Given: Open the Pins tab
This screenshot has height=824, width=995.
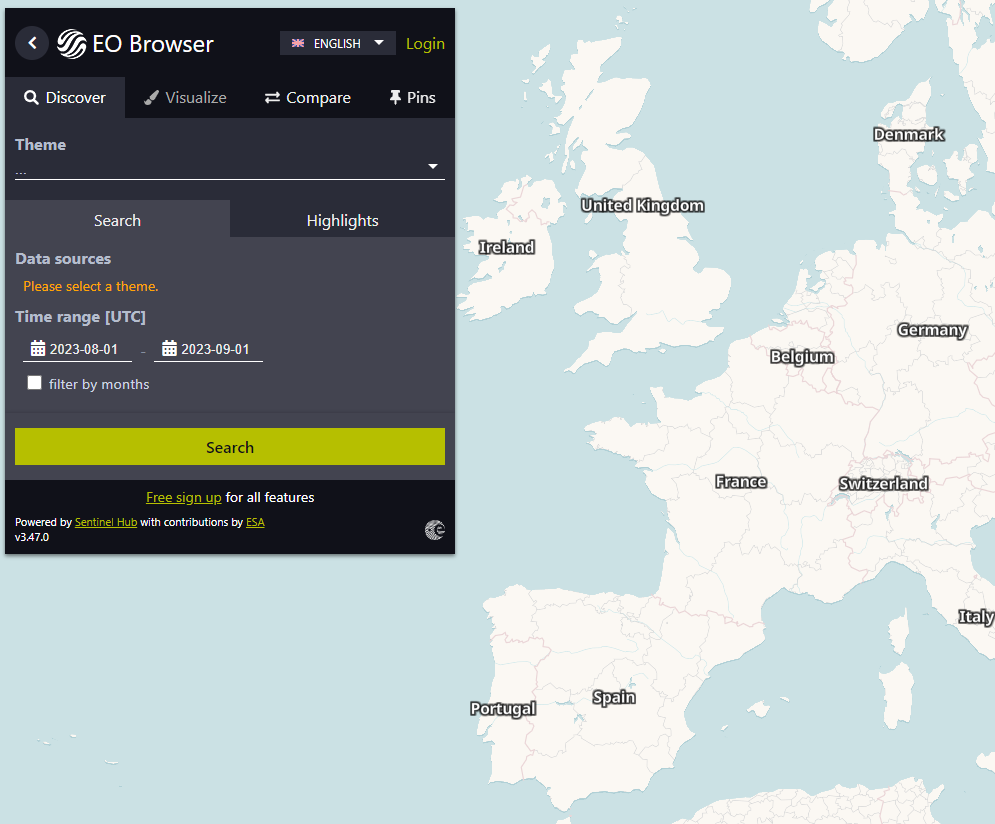Looking at the screenshot, I should click(x=411, y=98).
